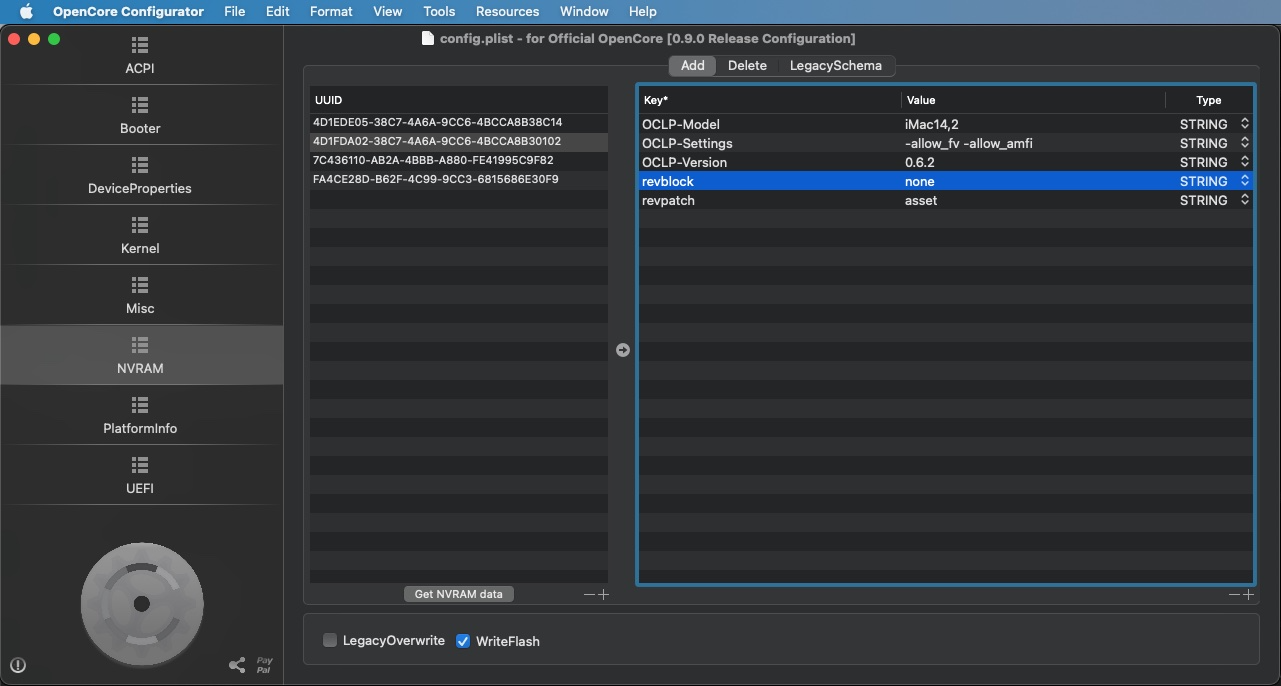Select UUID FA4CE28D-B62F-4C99-9CC3-6815686E30F9
Screen dimensions: 1281x686
click(x=459, y=179)
